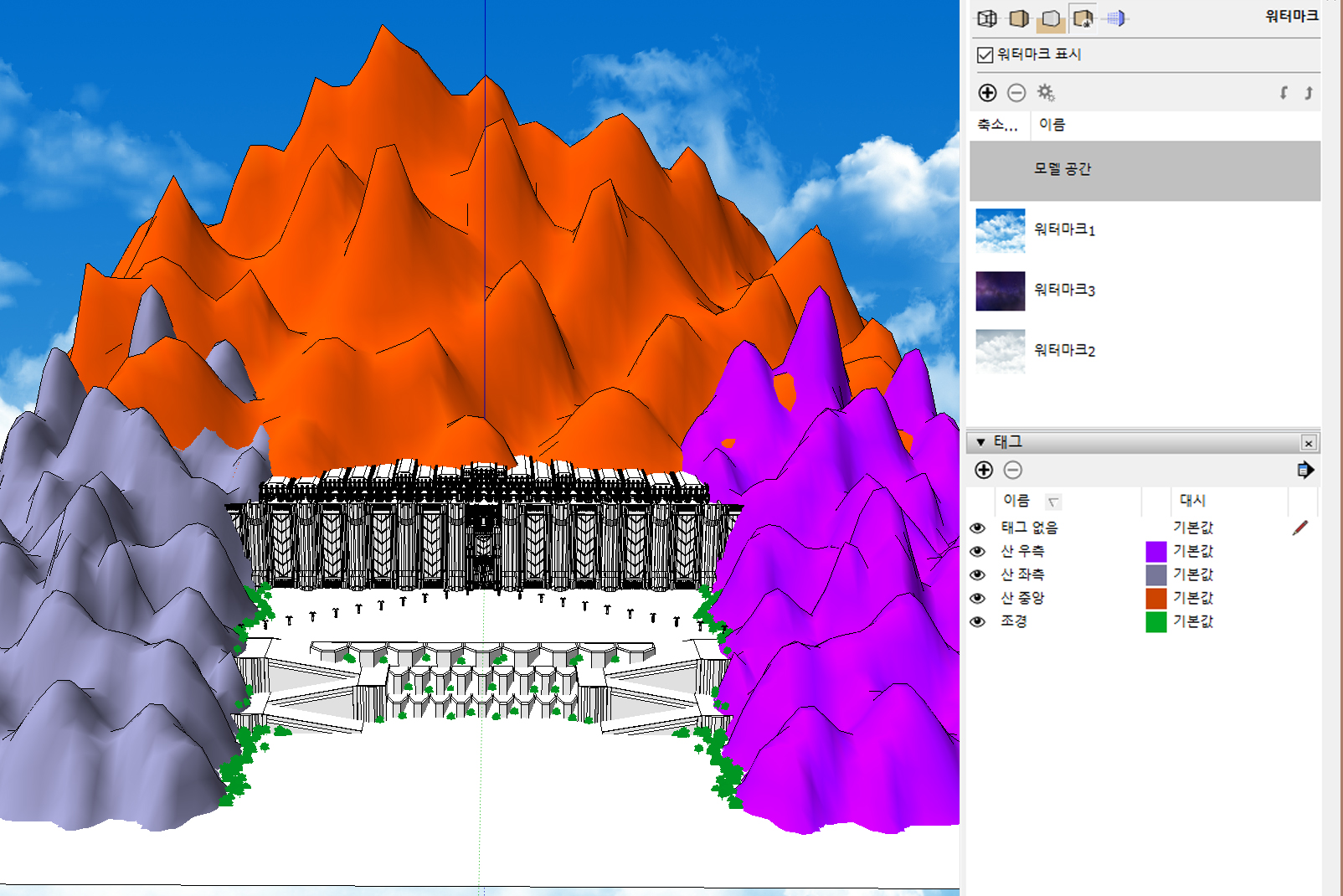Hide the 산 중앙 tag
This screenshot has height=896, width=1343.
(x=977, y=598)
